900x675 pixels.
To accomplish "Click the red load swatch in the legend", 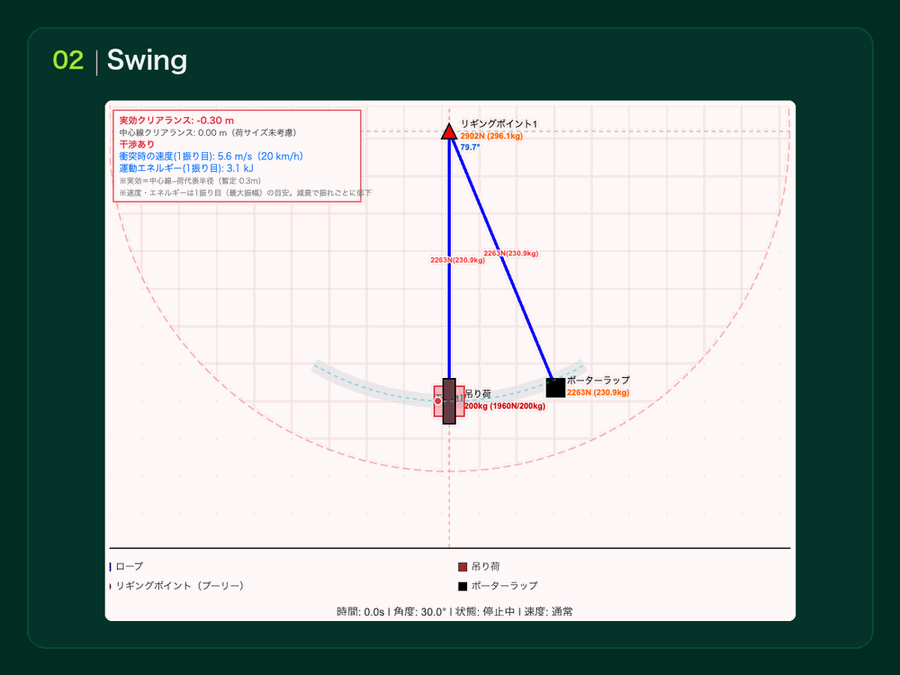I will coord(463,567).
